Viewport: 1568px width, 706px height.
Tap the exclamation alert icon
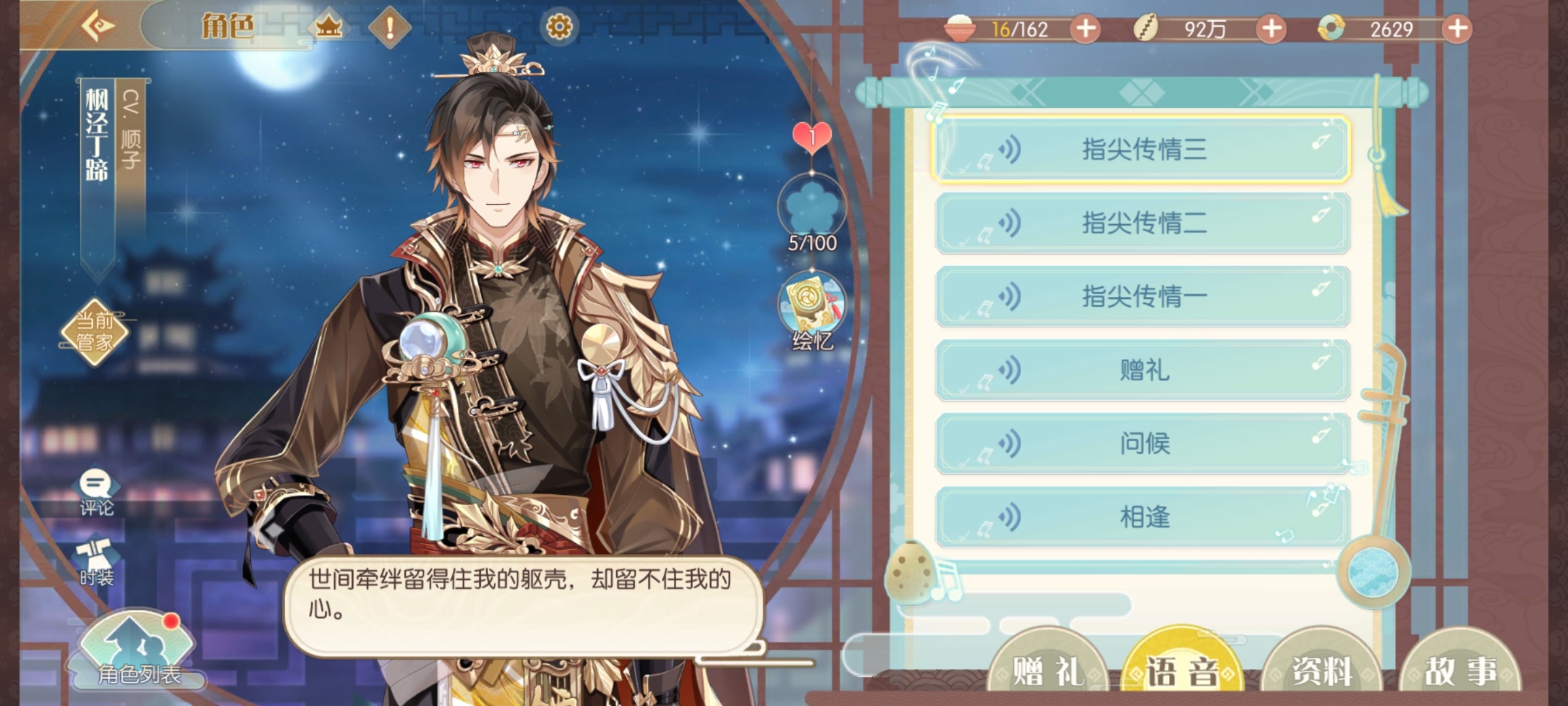pos(390,27)
